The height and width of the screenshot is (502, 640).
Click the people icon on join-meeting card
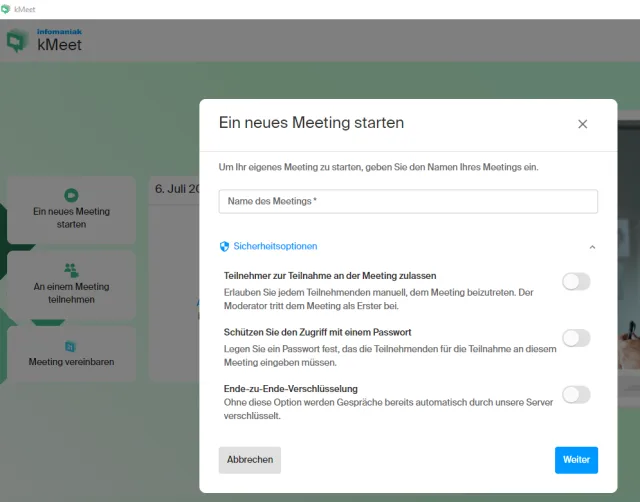(x=71, y=269)
